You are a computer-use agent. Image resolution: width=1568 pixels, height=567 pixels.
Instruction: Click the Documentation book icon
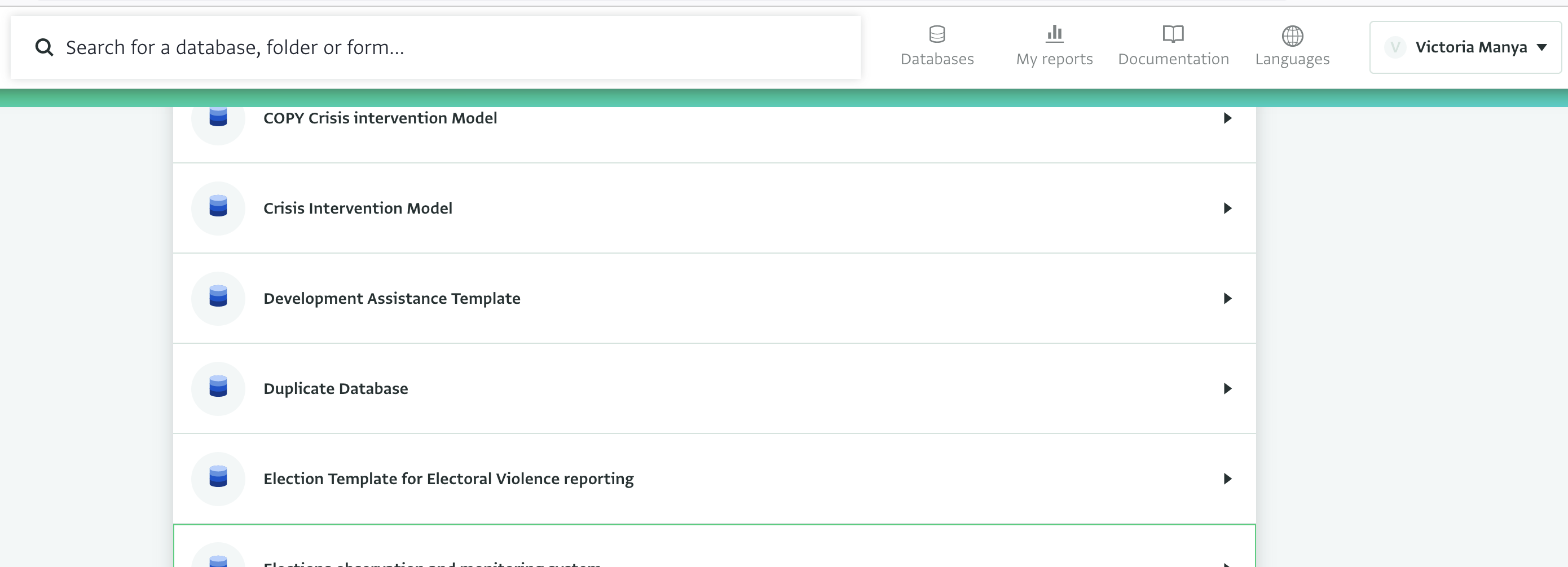tap(1173, 34)
